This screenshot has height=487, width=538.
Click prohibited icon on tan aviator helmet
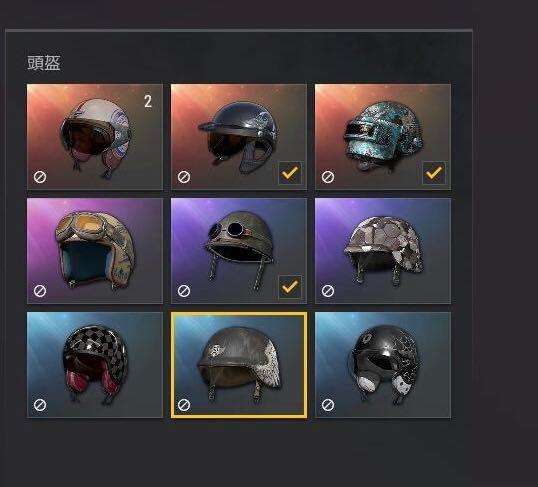click(x=40, y=291)
